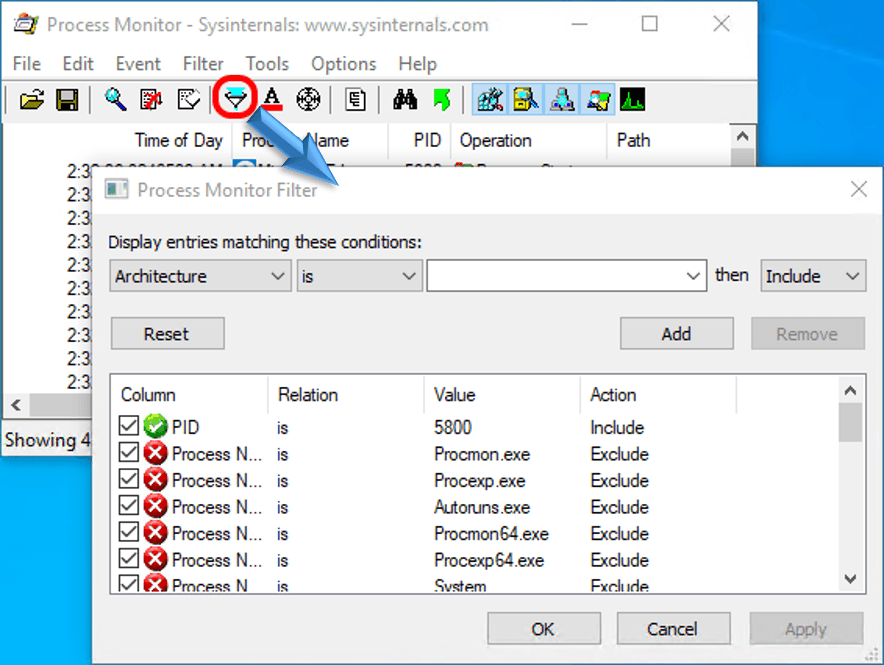Open the 'is' relation dropdown
Image resolution: width=884 pixels, height=665 pixels.
click(x=360, y=276)
